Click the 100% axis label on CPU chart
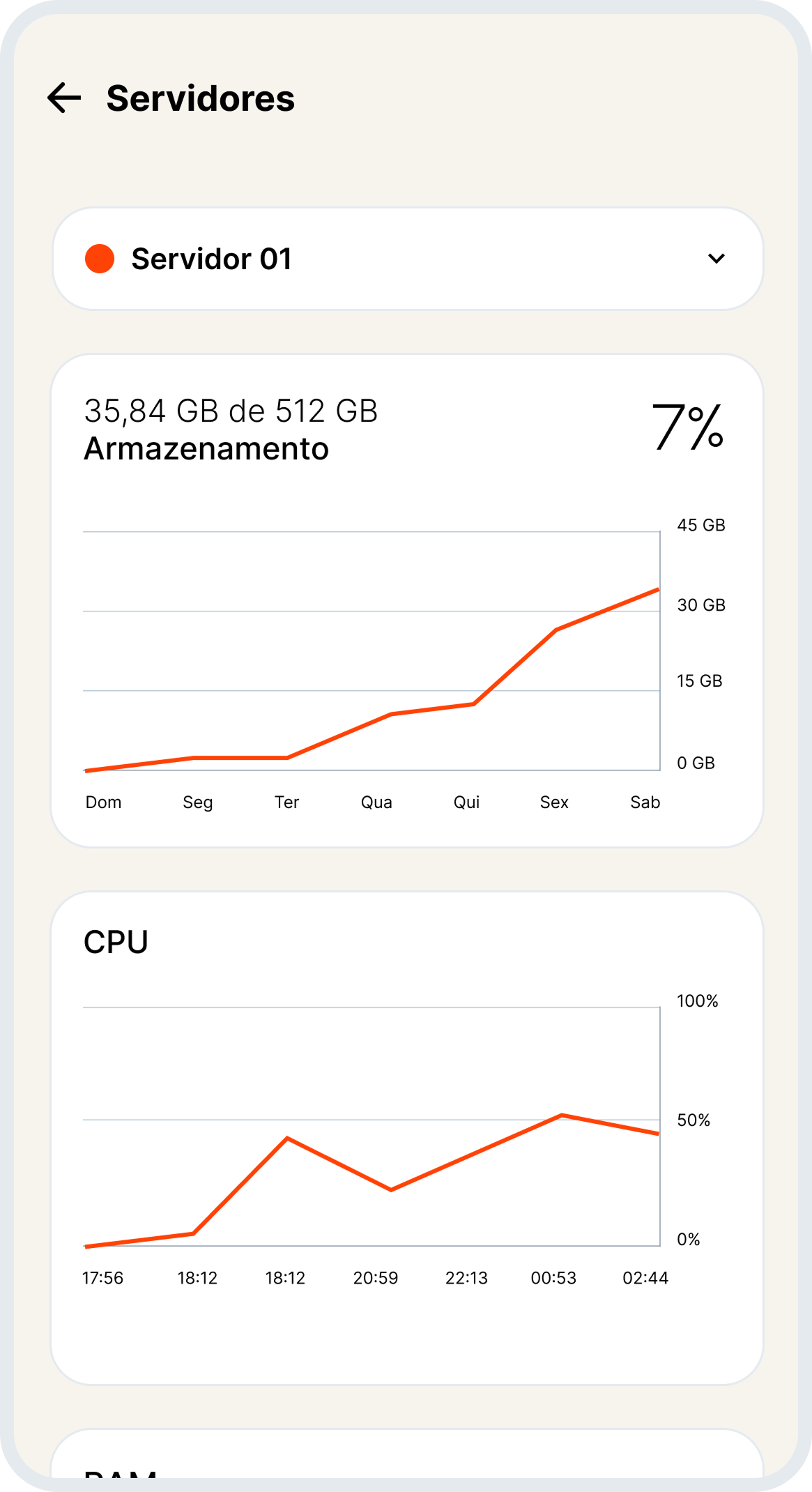Viewport: 812px width, 1492px height. 697,1000
